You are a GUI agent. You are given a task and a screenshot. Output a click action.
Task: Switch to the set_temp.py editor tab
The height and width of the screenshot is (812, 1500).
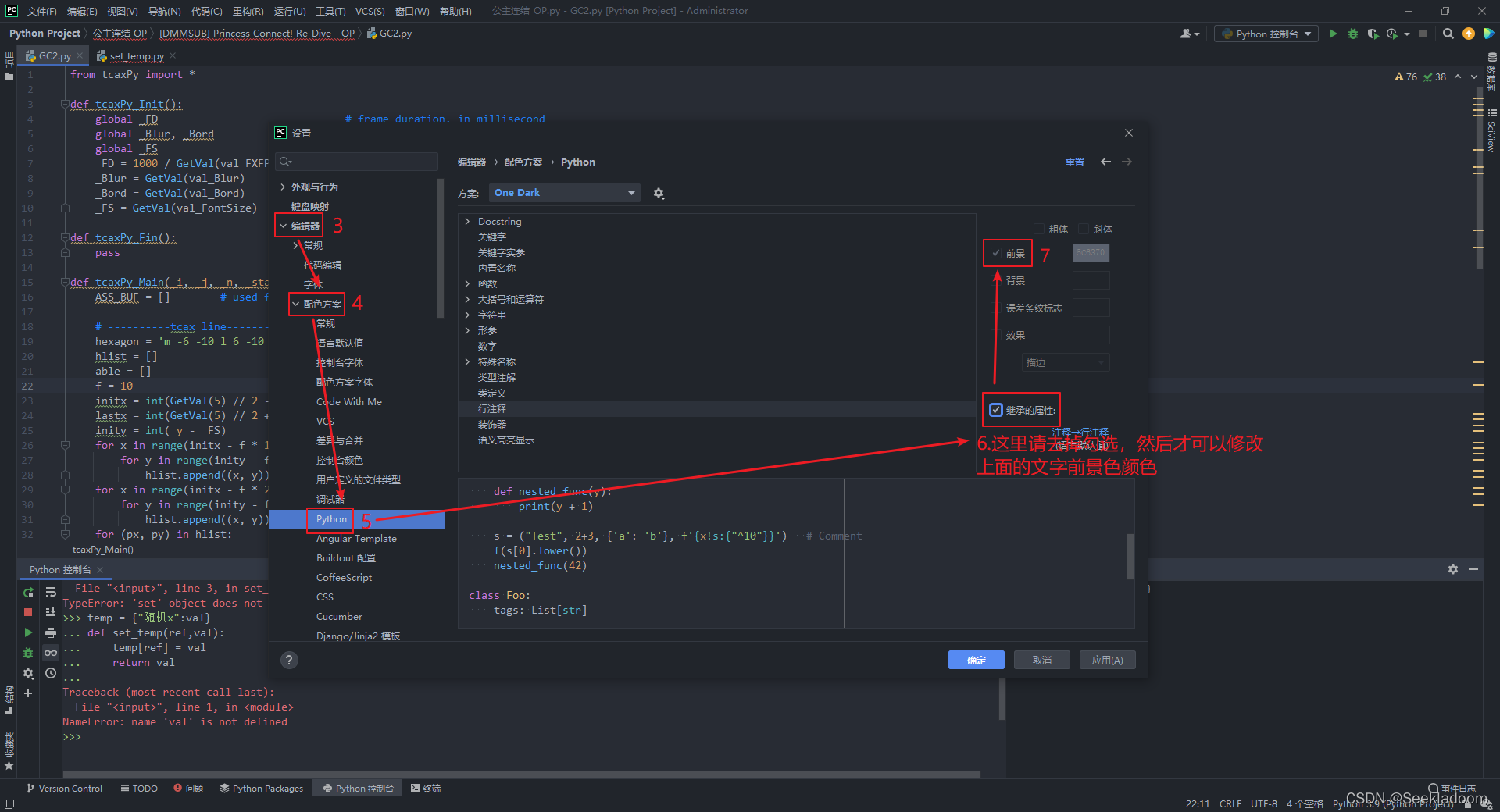click(137, 56)
